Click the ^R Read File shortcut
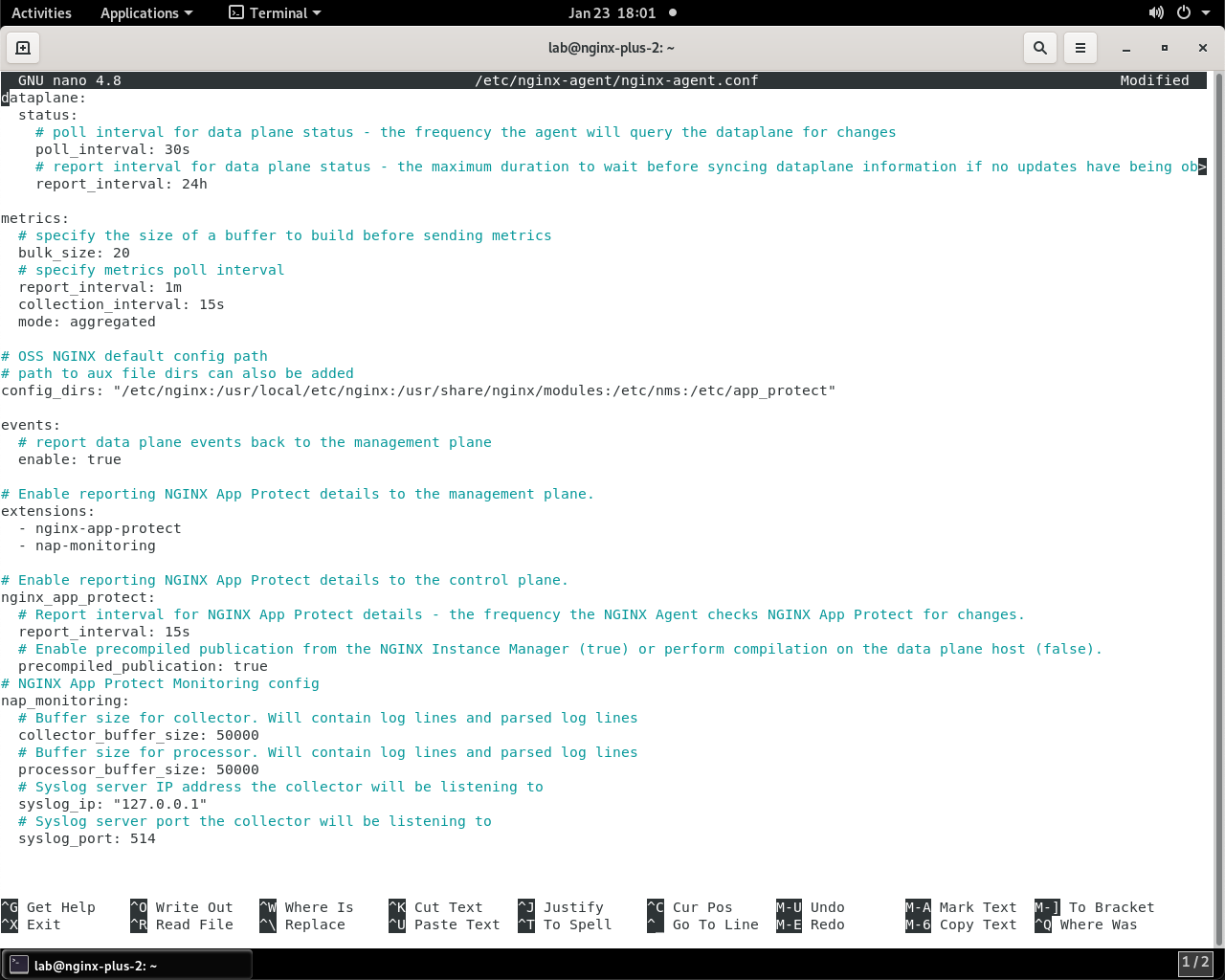The width and height of the screenshot is (1225, 980). tap(182, 924)
